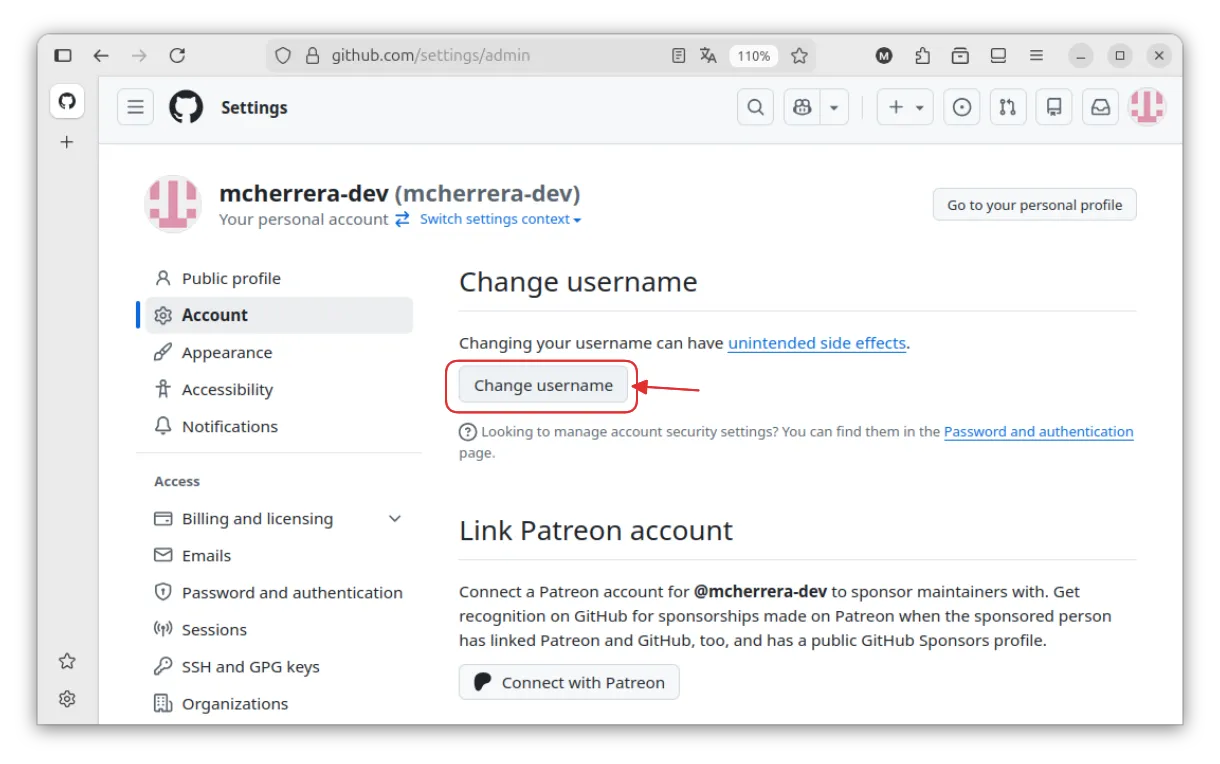The image size is (1220, 764).
Task: Open the Copilot dropdown arrow
Action: pos(834,107)
